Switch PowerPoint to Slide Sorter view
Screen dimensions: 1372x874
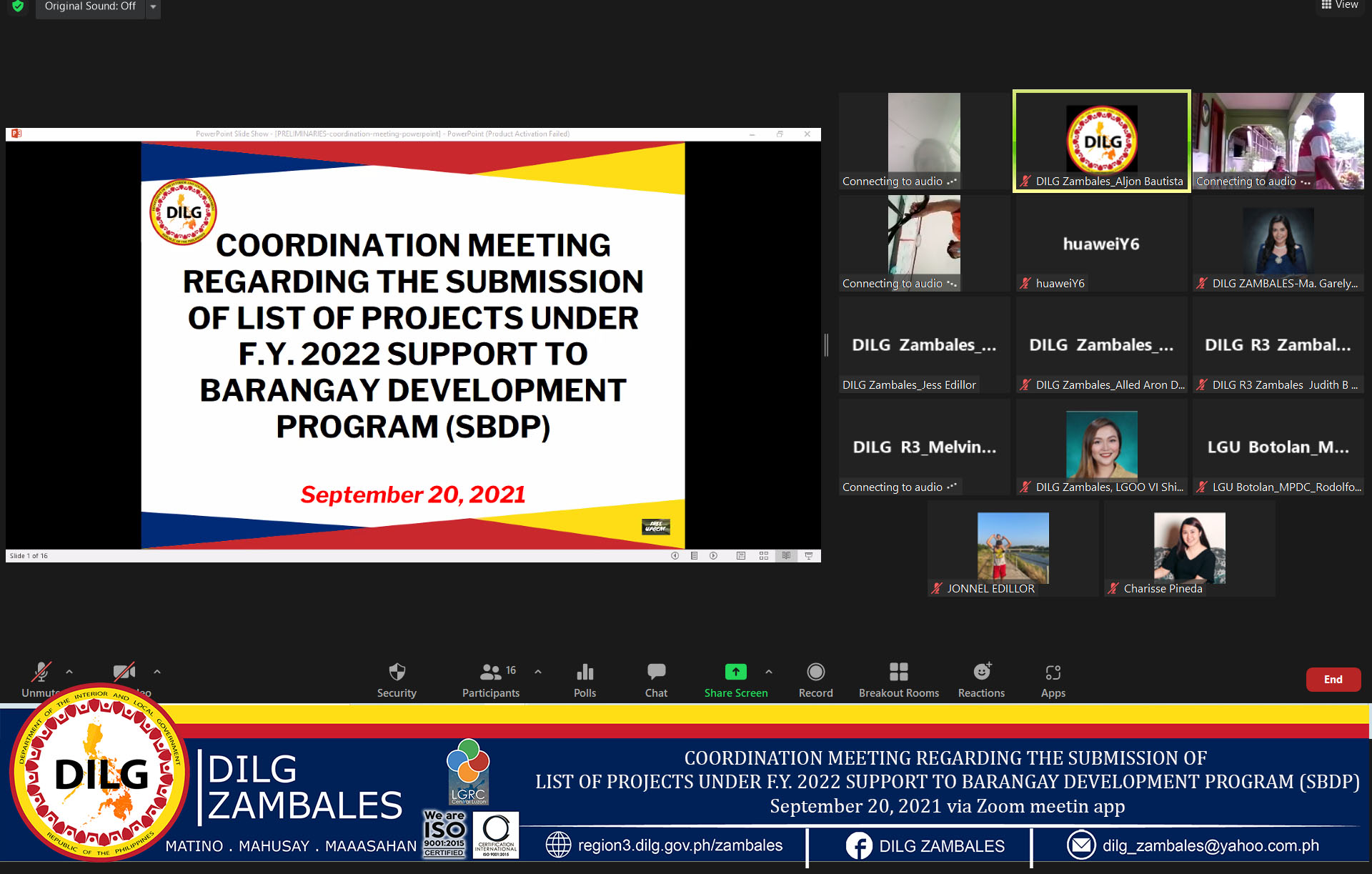tap(764, 555)
